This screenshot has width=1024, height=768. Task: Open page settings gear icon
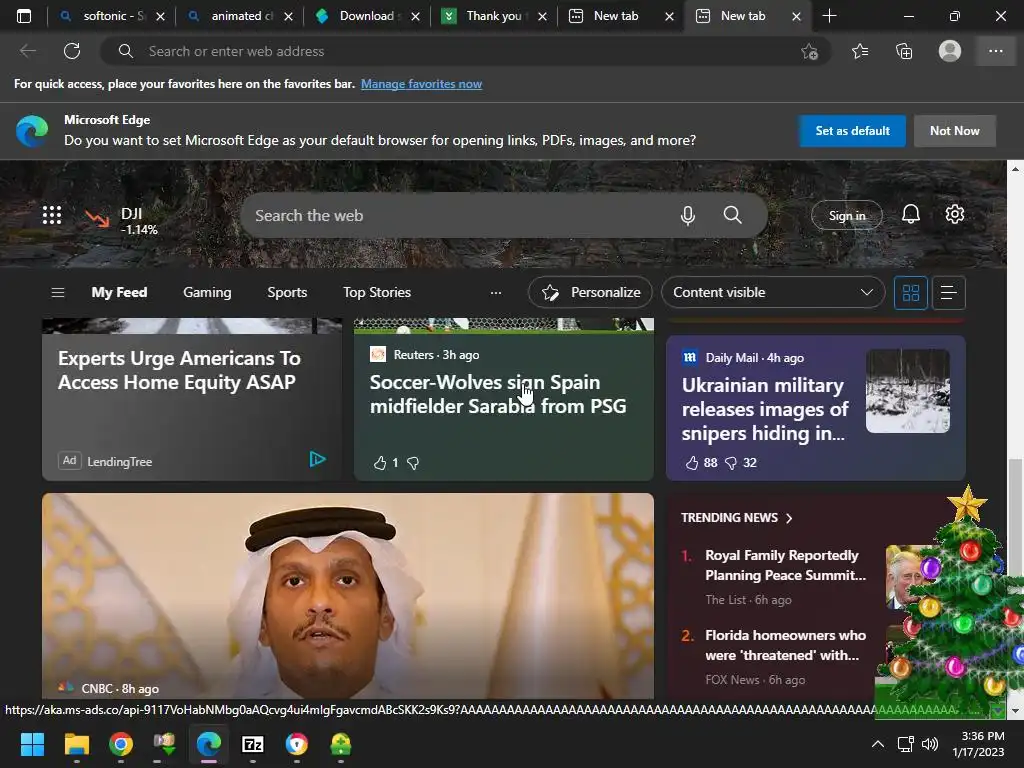(955, 214)
